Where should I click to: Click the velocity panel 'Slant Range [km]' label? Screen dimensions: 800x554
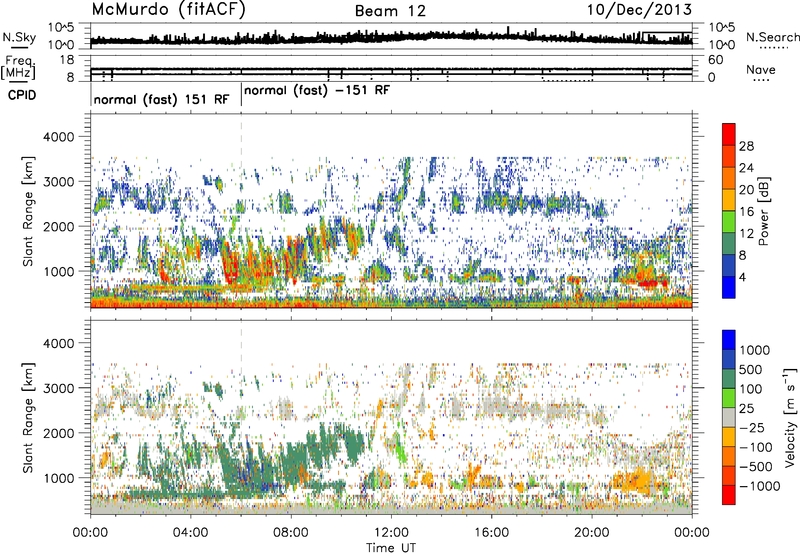28,417
